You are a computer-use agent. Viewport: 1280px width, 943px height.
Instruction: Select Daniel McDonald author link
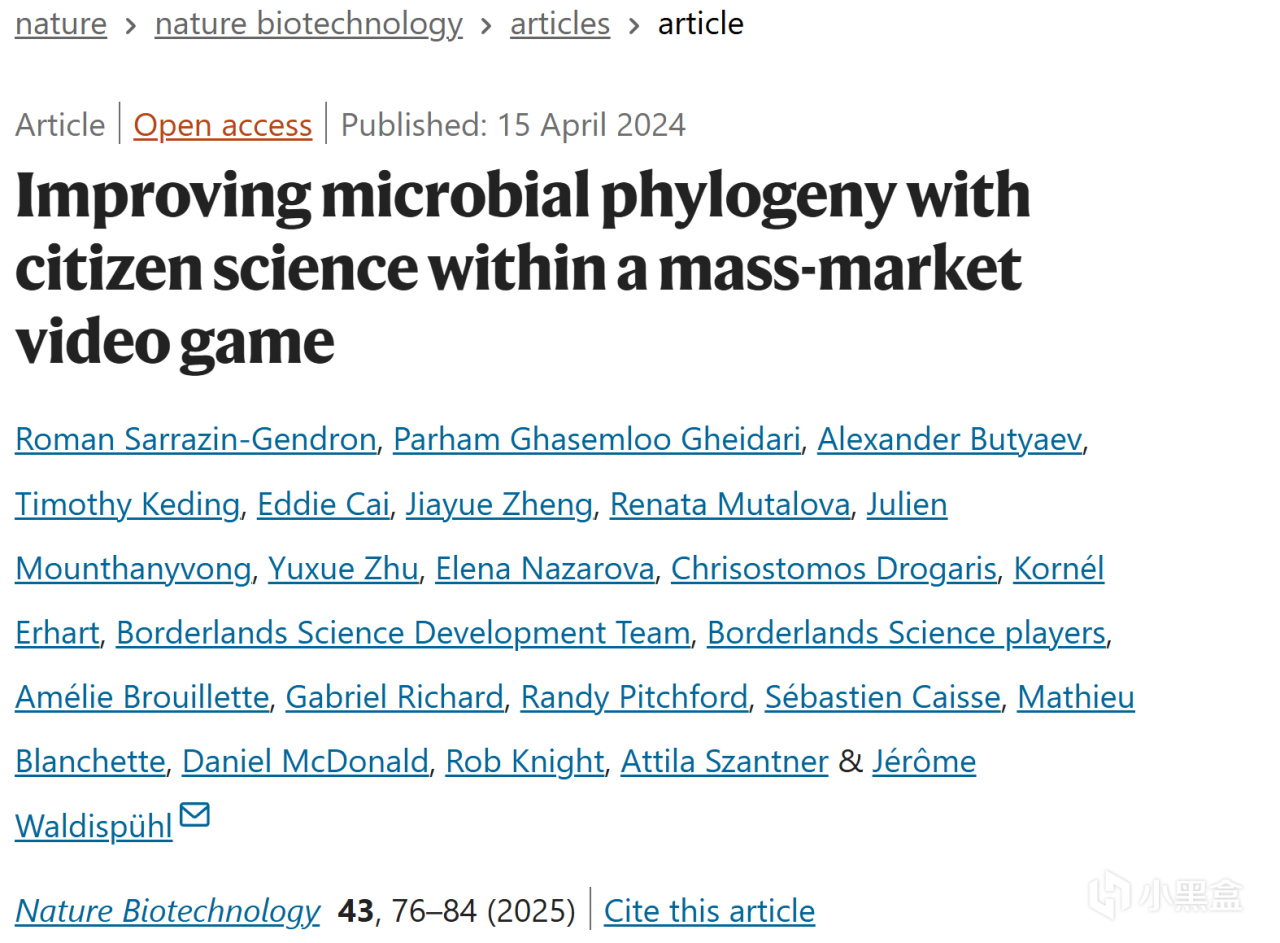tap(305, 762)
